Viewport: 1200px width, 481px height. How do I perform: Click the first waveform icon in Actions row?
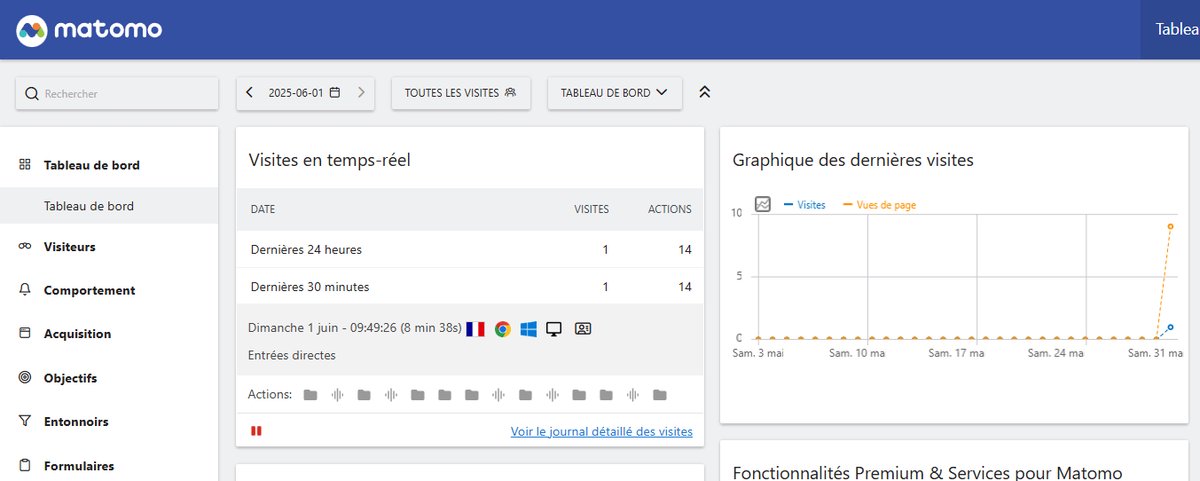coord(337,395)
